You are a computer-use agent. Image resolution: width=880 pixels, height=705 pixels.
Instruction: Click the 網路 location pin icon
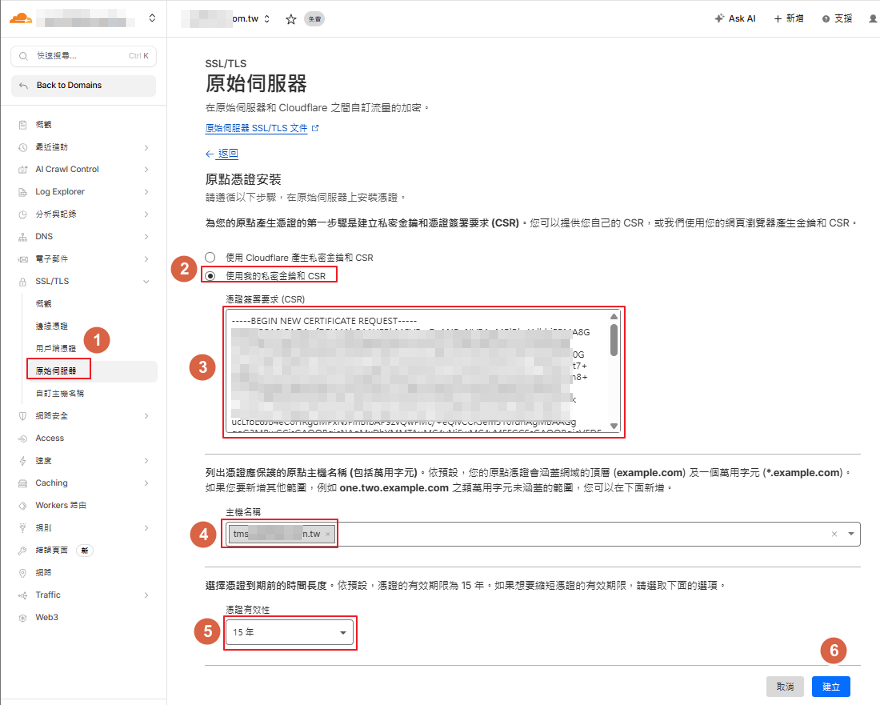22,573
